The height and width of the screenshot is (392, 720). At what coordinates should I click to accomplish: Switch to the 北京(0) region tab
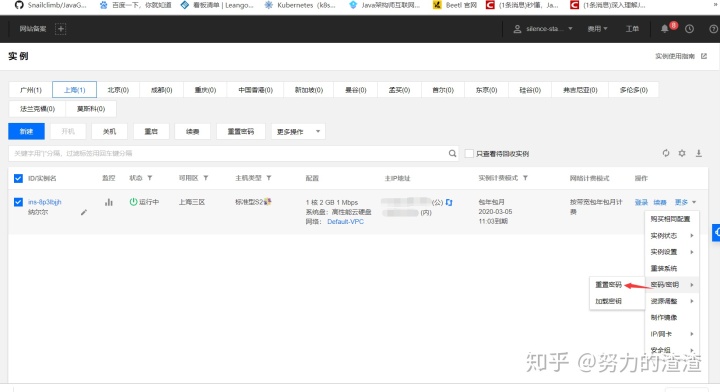pyautogui.click(x=118, y=90)
